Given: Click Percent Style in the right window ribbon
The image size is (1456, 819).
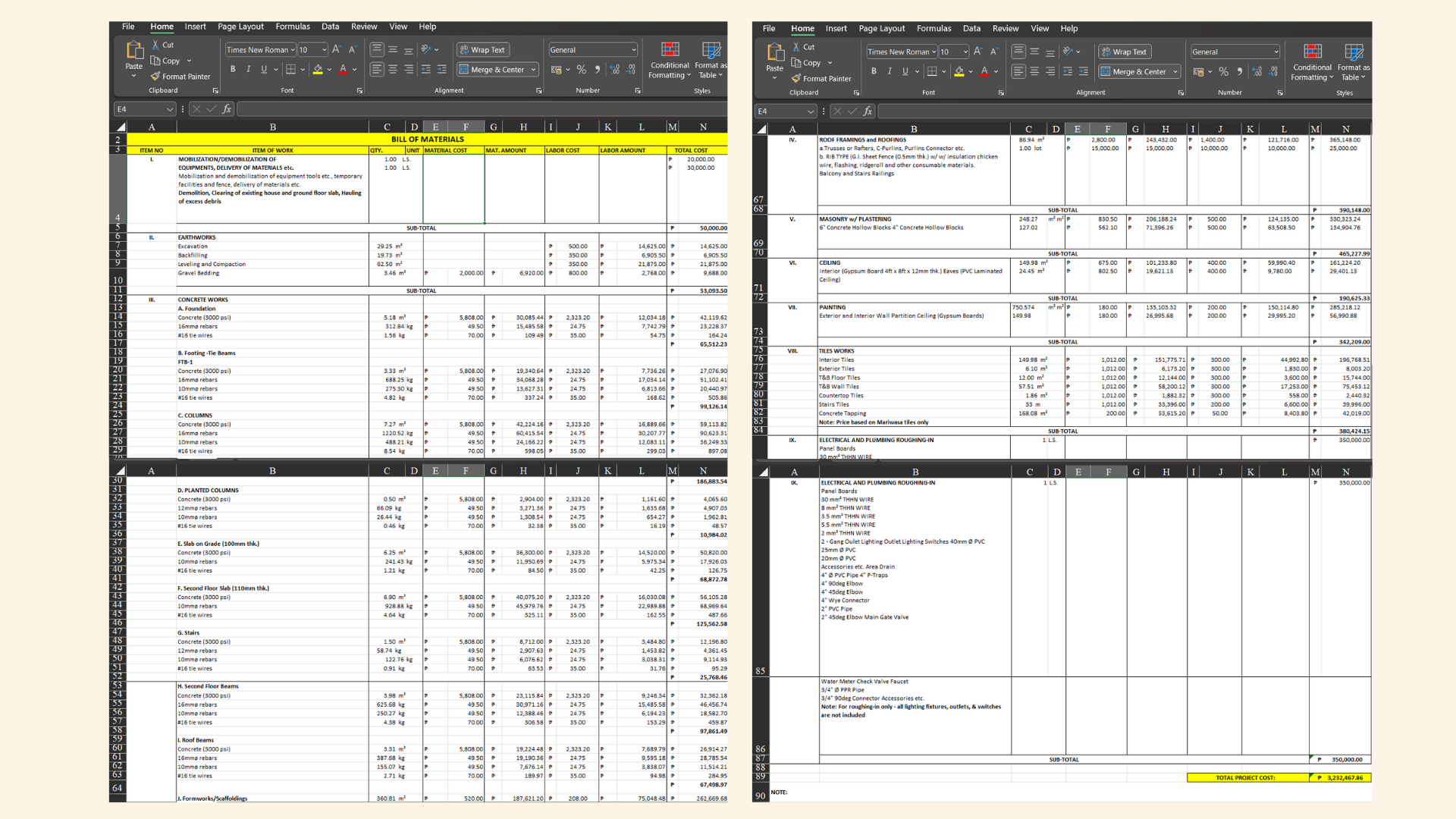Looking at the screenshot, I should point(1223,71).
